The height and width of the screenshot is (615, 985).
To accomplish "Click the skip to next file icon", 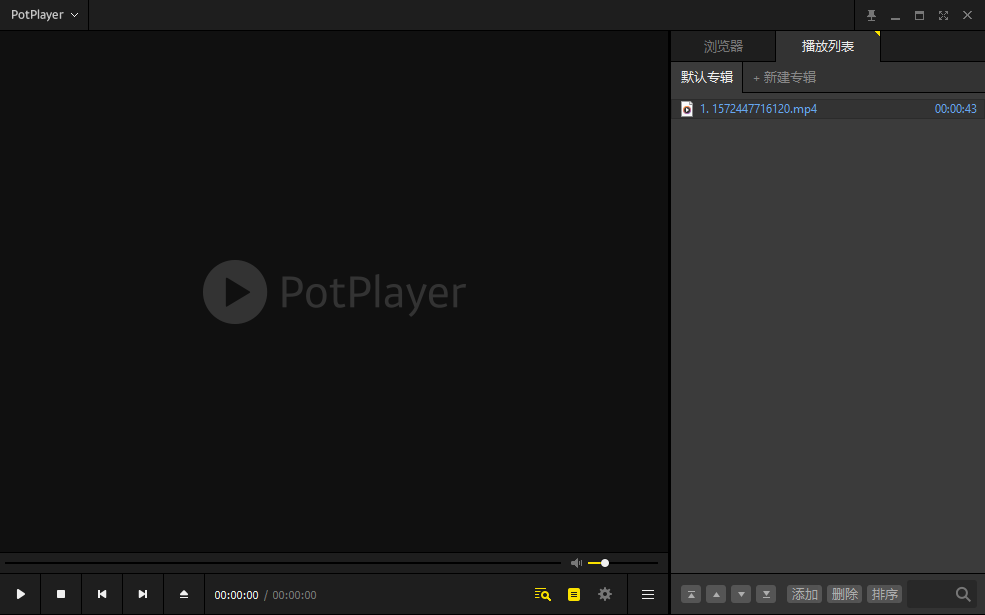I will (142, 594).
